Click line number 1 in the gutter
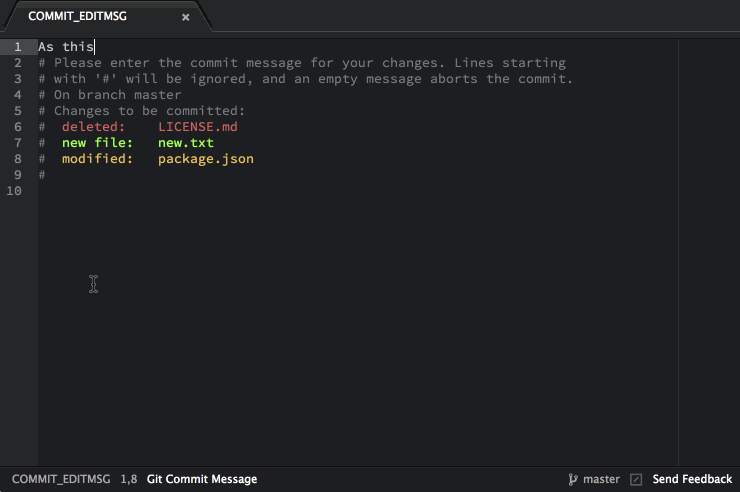The image size is (740, 492). [18, 47]
